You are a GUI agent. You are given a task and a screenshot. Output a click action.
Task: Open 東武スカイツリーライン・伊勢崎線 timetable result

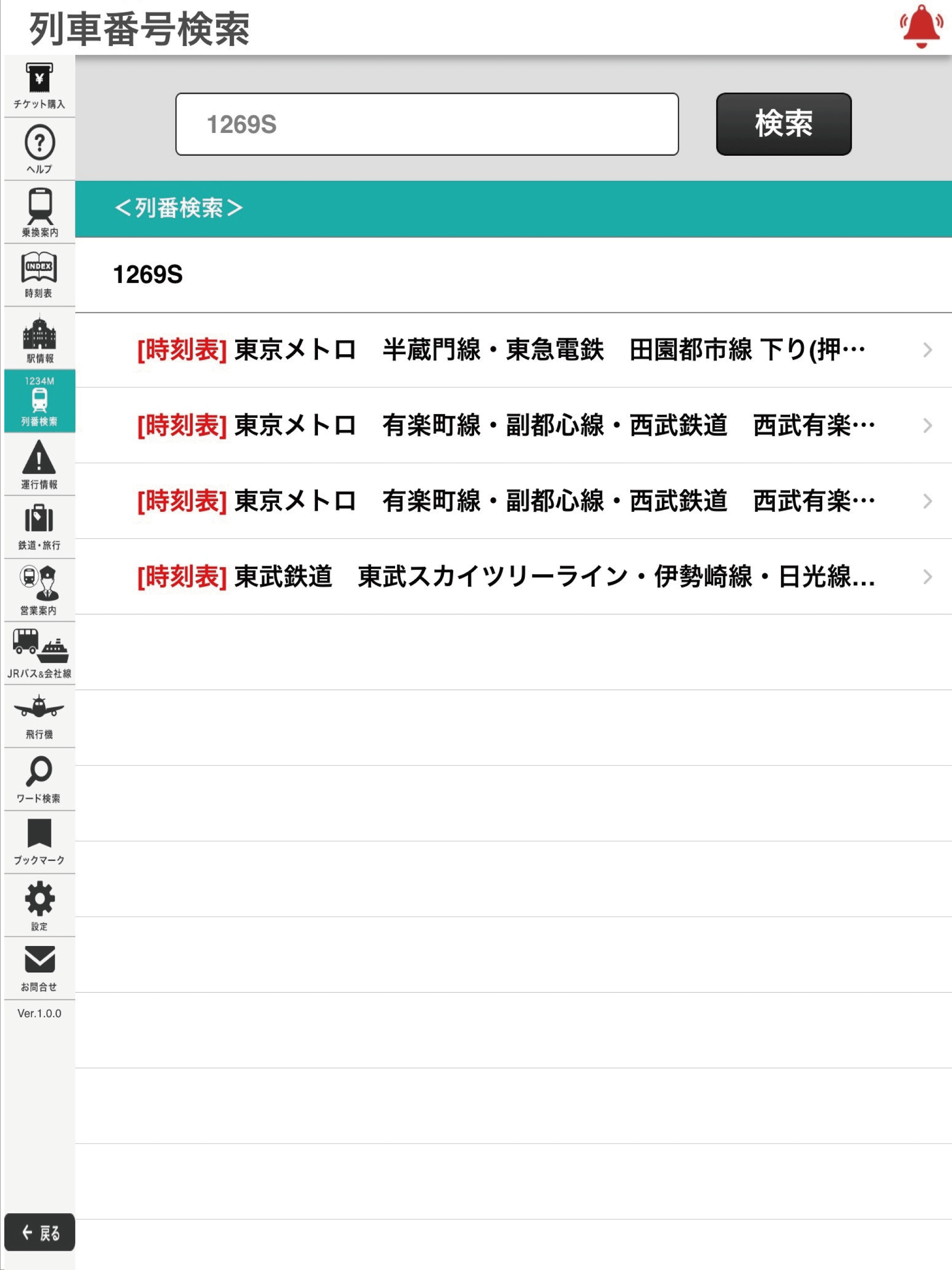click(x=513, y=576)
